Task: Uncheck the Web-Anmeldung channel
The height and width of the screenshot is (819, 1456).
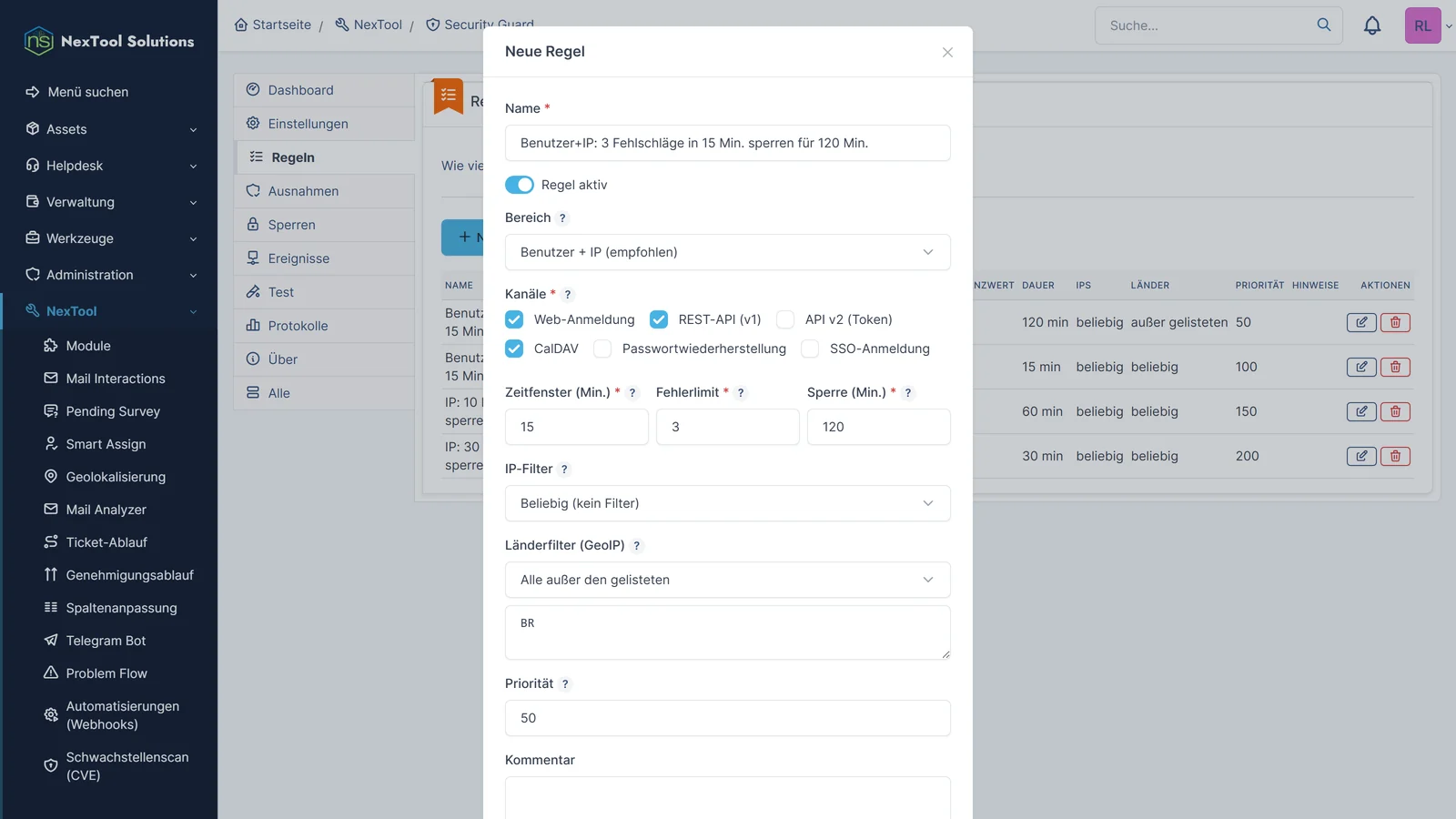Action: pos(514,319)
